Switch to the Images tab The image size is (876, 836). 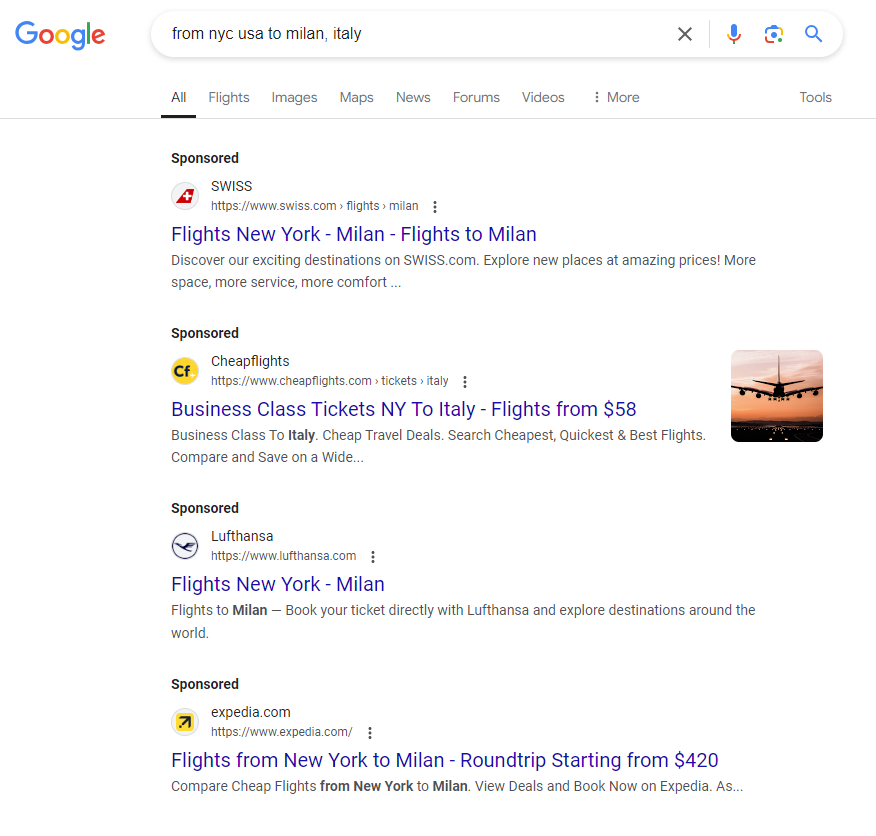[x=294, y=97]
